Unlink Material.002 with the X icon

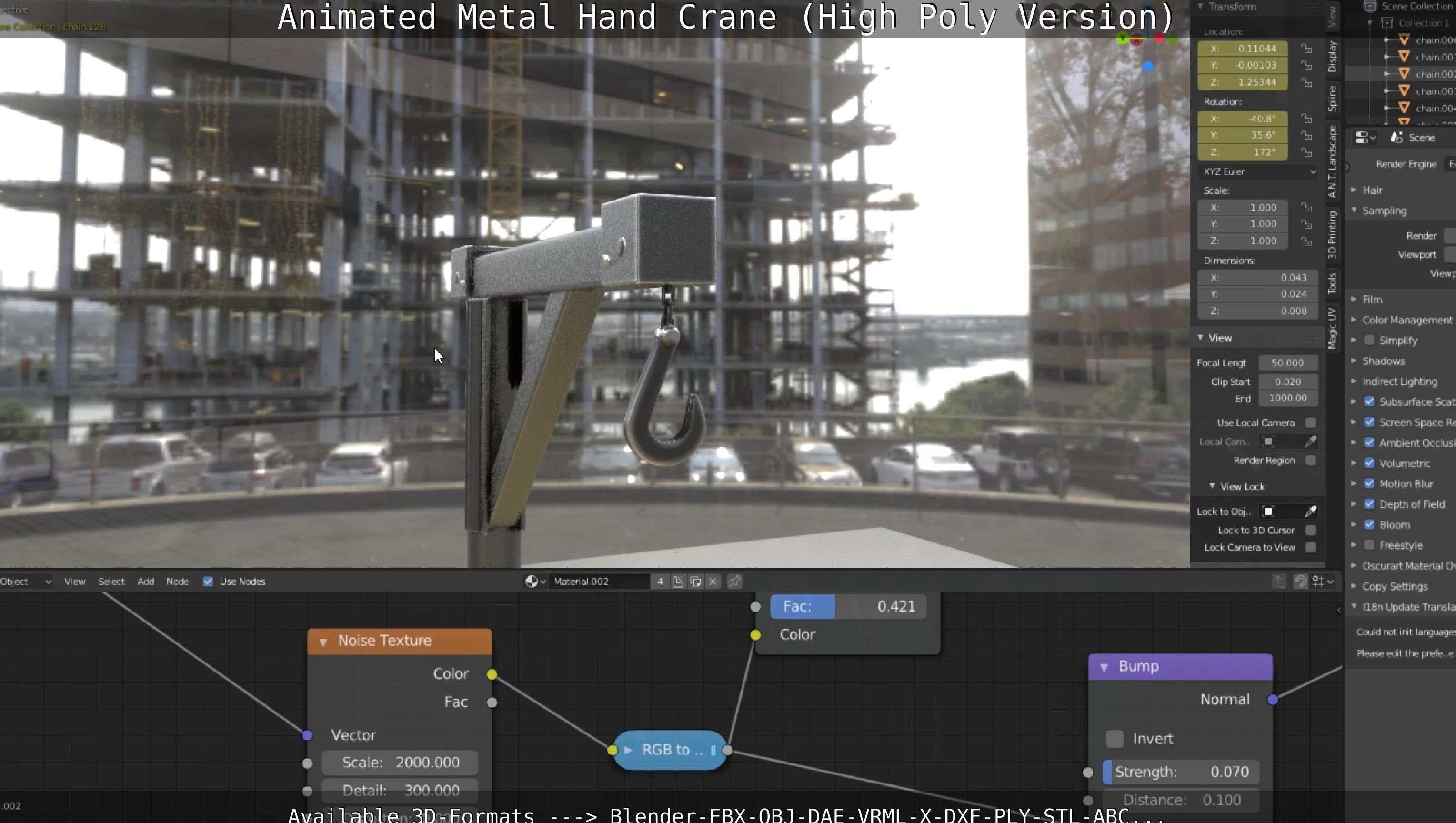coord(713,581)
